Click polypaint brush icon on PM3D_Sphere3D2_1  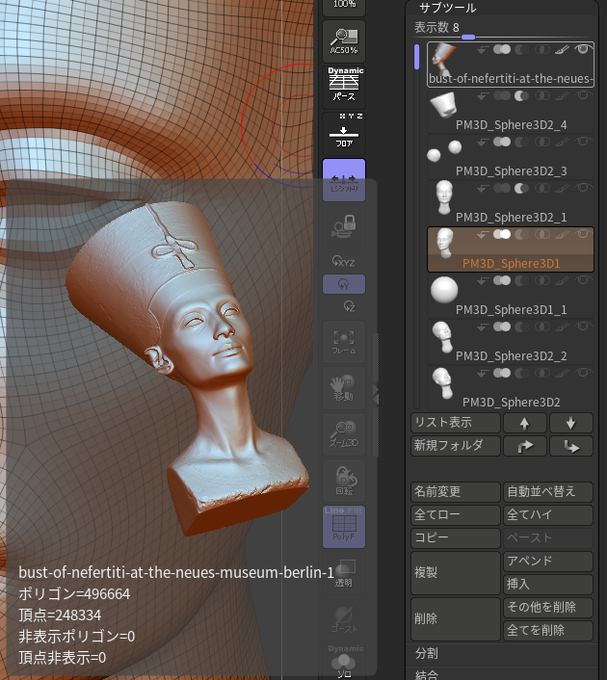[562, 188]
